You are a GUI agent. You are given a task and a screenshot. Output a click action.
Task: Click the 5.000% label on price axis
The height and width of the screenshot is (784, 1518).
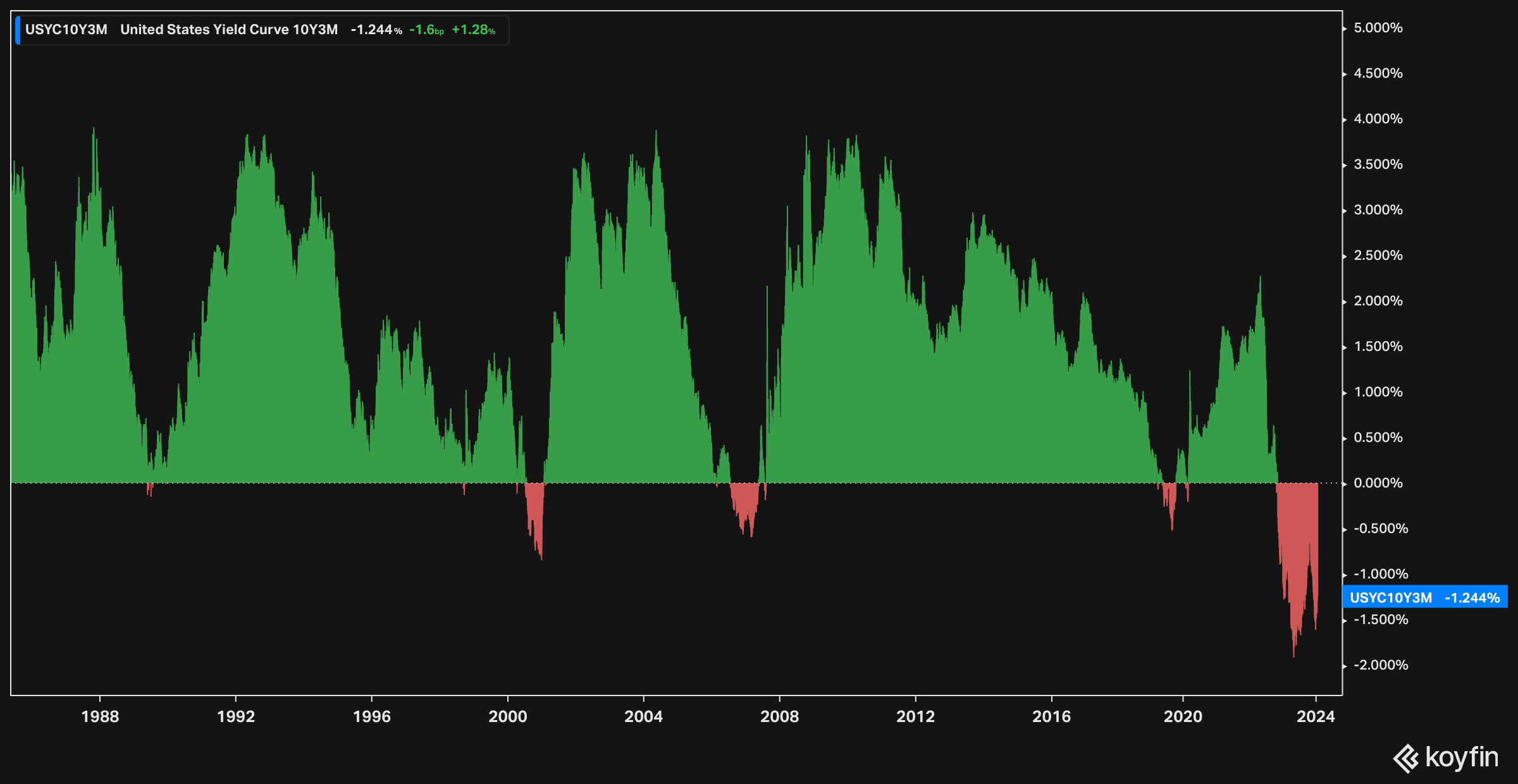coord(1378,28)
